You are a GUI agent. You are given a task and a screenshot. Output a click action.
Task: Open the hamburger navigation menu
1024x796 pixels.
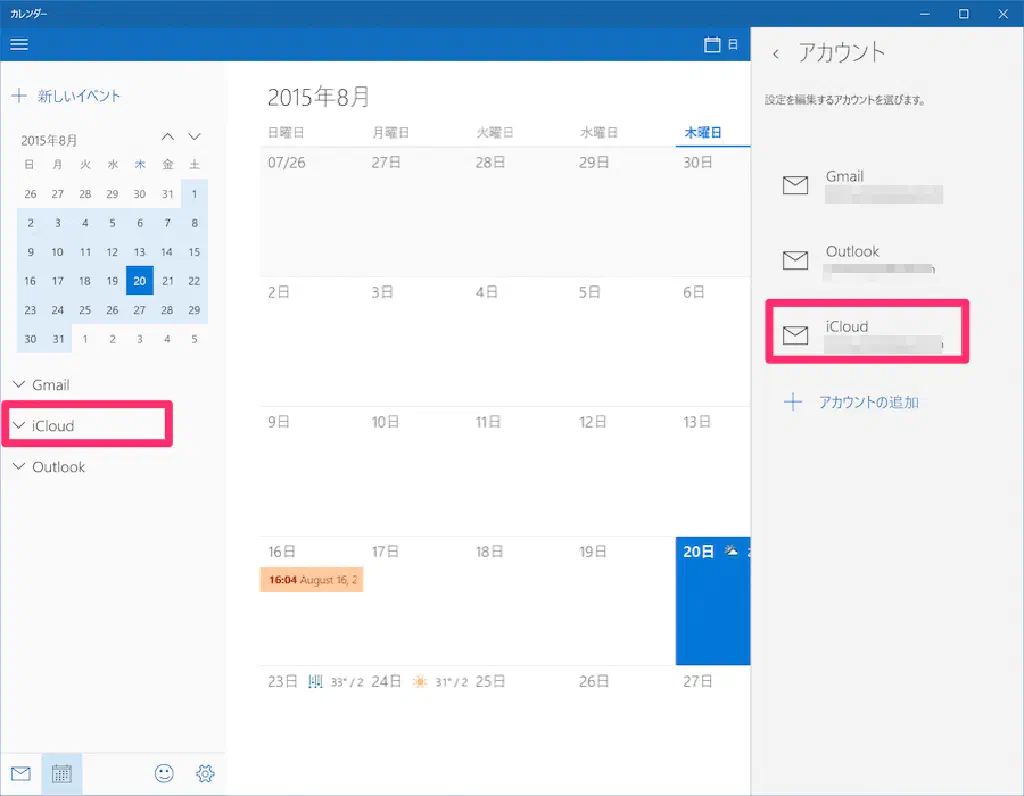click(x=18, y=44)
